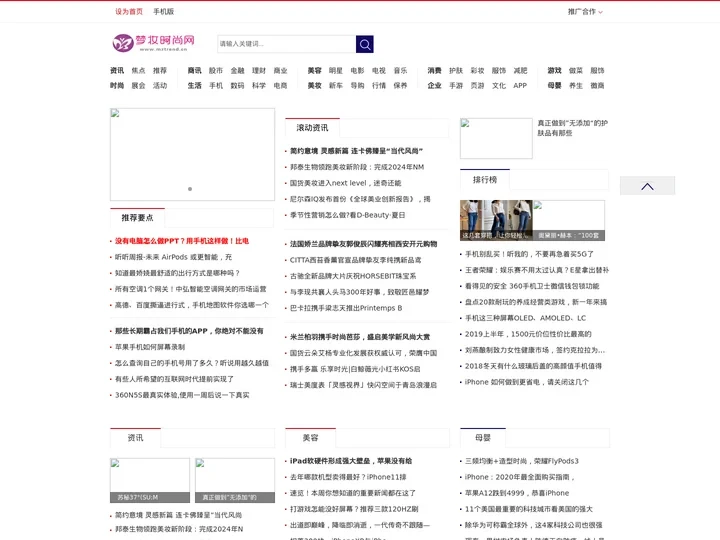
Task: Open the 护肤 navigation item
Action: (456, 70)
